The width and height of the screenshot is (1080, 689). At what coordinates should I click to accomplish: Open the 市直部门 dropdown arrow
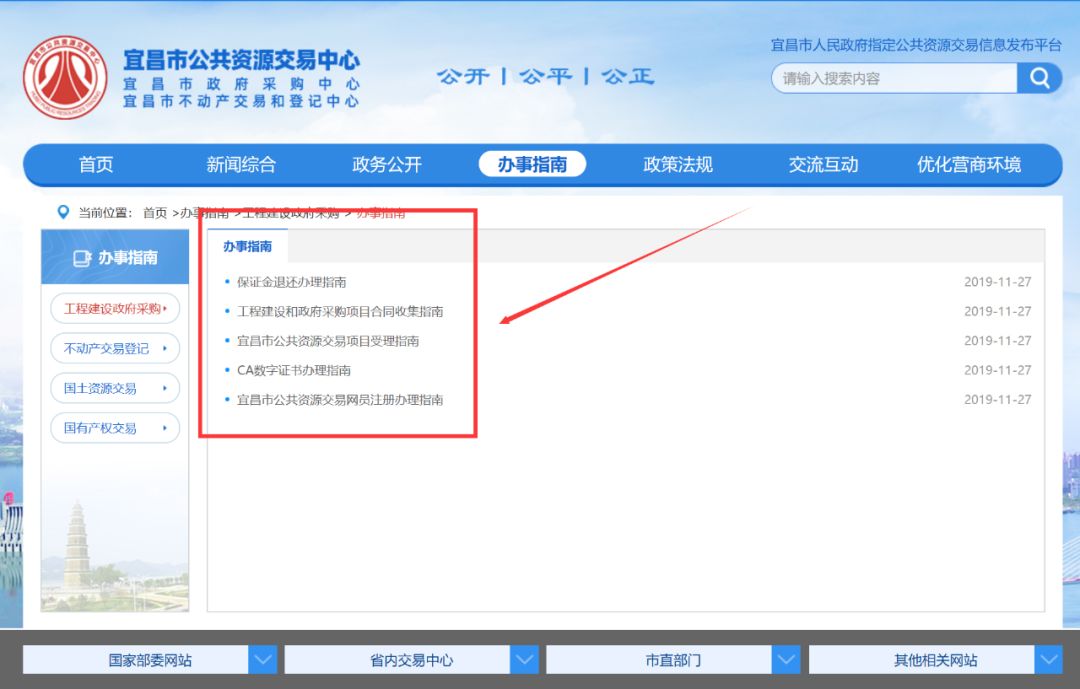(x=787, y=660)
